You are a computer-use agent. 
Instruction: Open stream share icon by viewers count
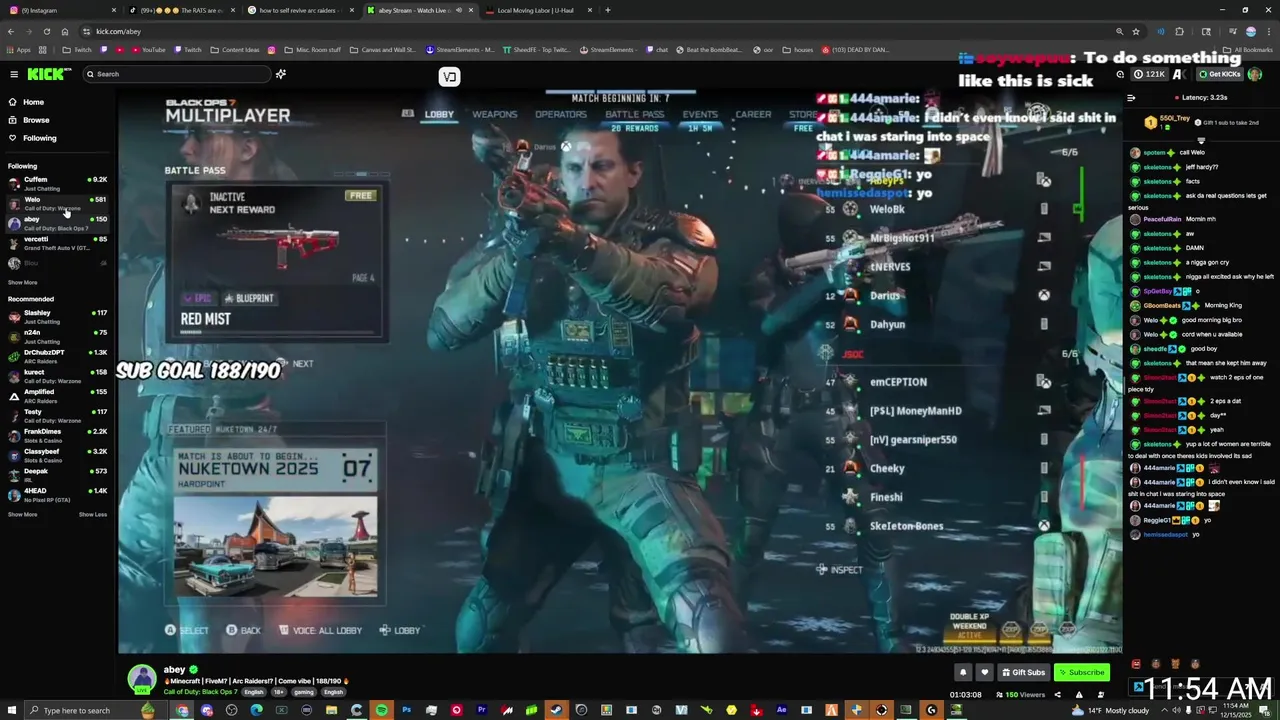click(1057, 694)
